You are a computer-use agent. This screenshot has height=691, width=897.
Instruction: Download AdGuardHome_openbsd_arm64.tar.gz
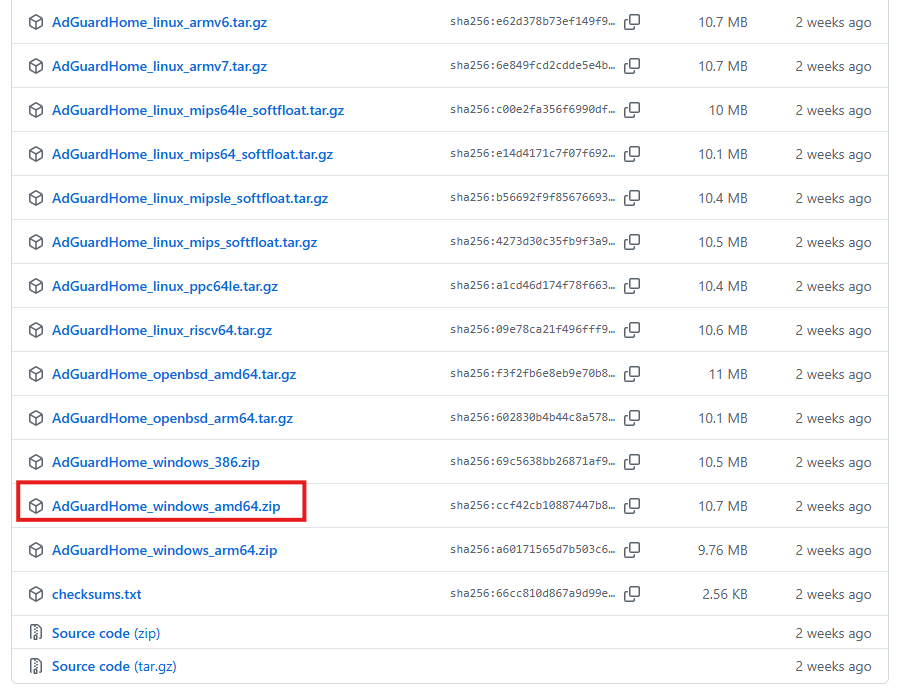coord(172,418)
